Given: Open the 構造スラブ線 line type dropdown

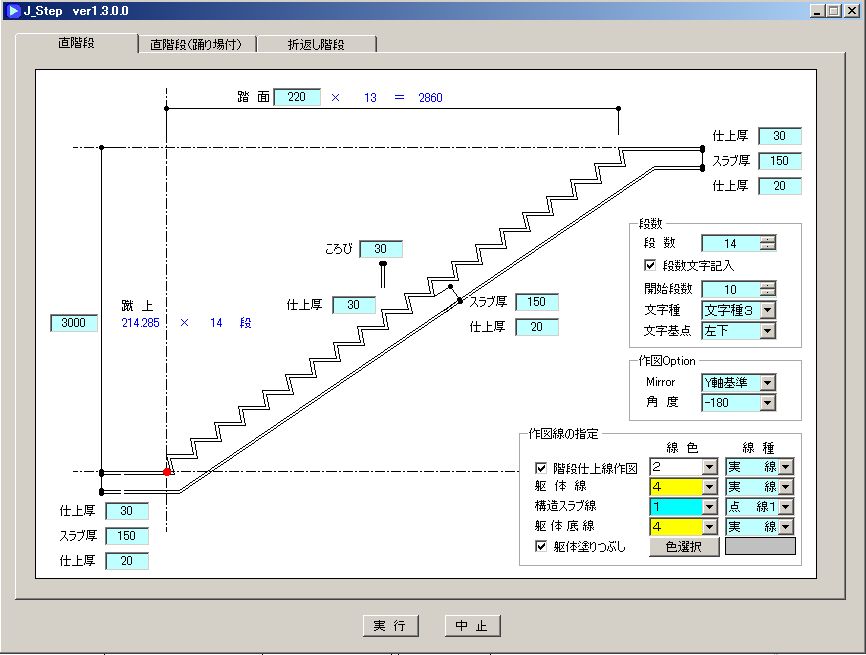Looking at the screenshot, I should pyautogui.click(x=786, y=507).
